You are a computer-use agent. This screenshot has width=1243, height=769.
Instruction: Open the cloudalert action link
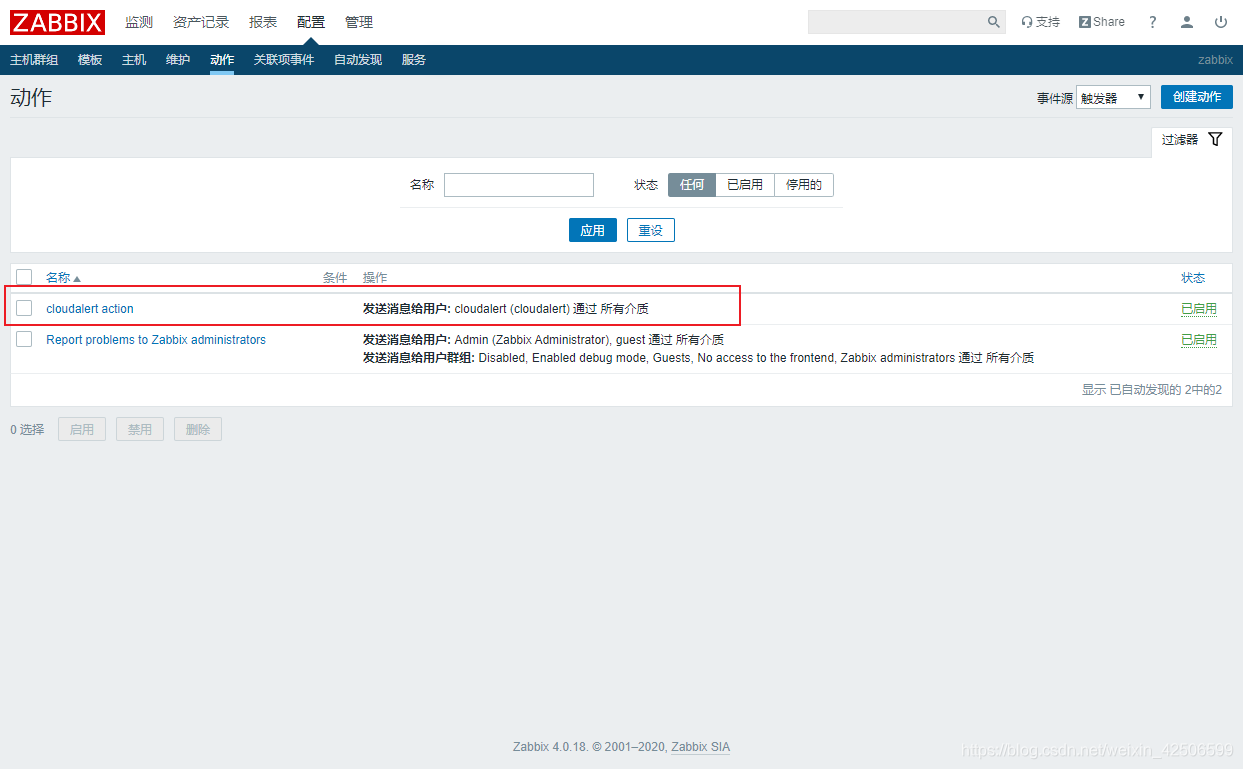[90, 309]
